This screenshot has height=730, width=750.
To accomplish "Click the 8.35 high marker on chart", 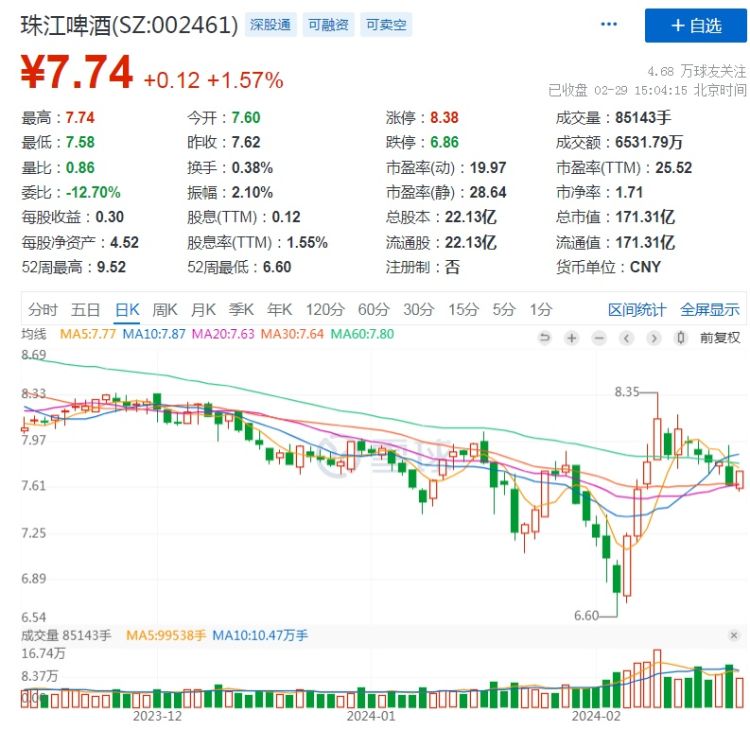I will [x=627, y=392].
